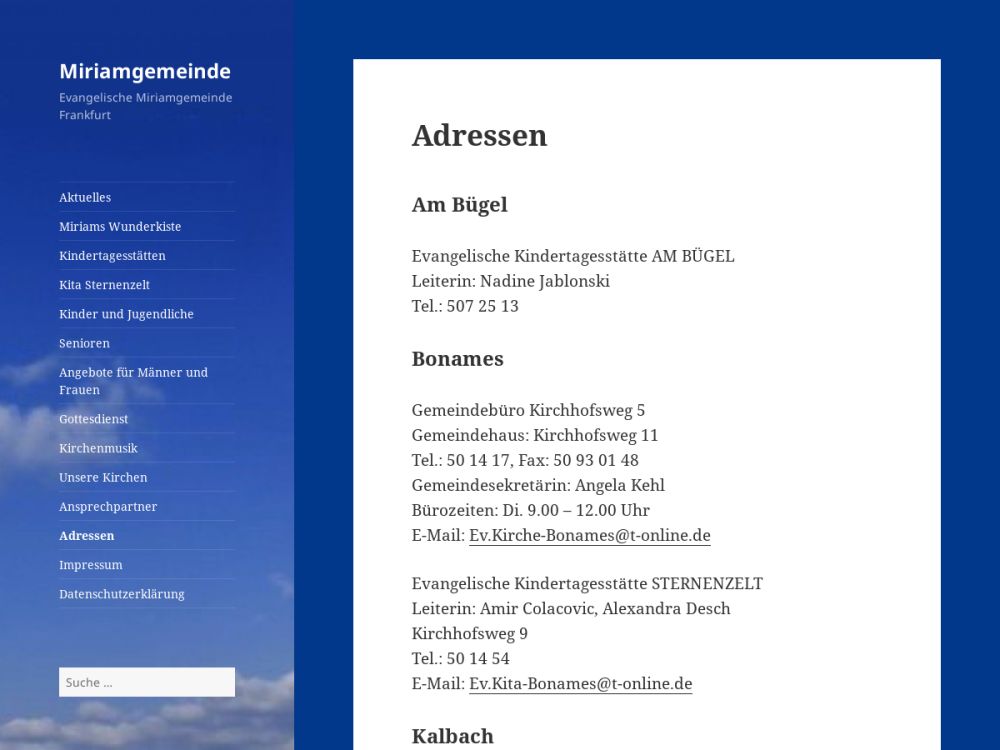Open the Miriamgemeinde site title link

tap(144, 71)
